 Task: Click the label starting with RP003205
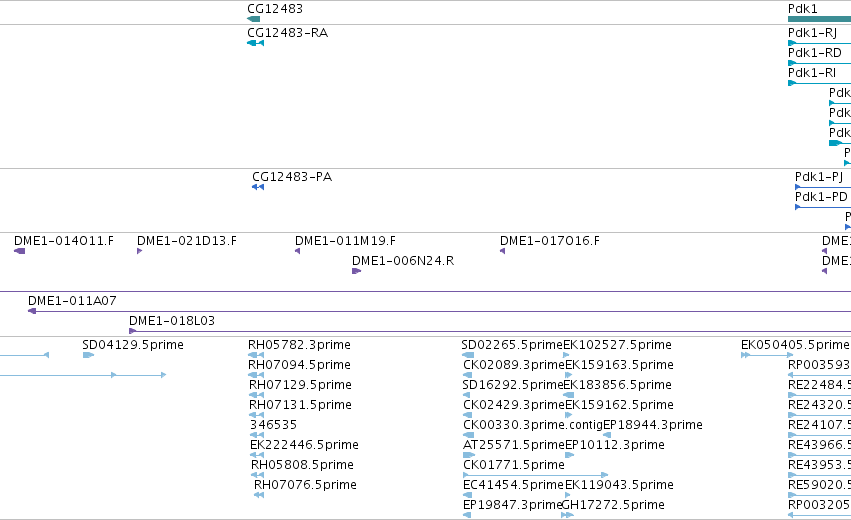(x=820, y=505)
